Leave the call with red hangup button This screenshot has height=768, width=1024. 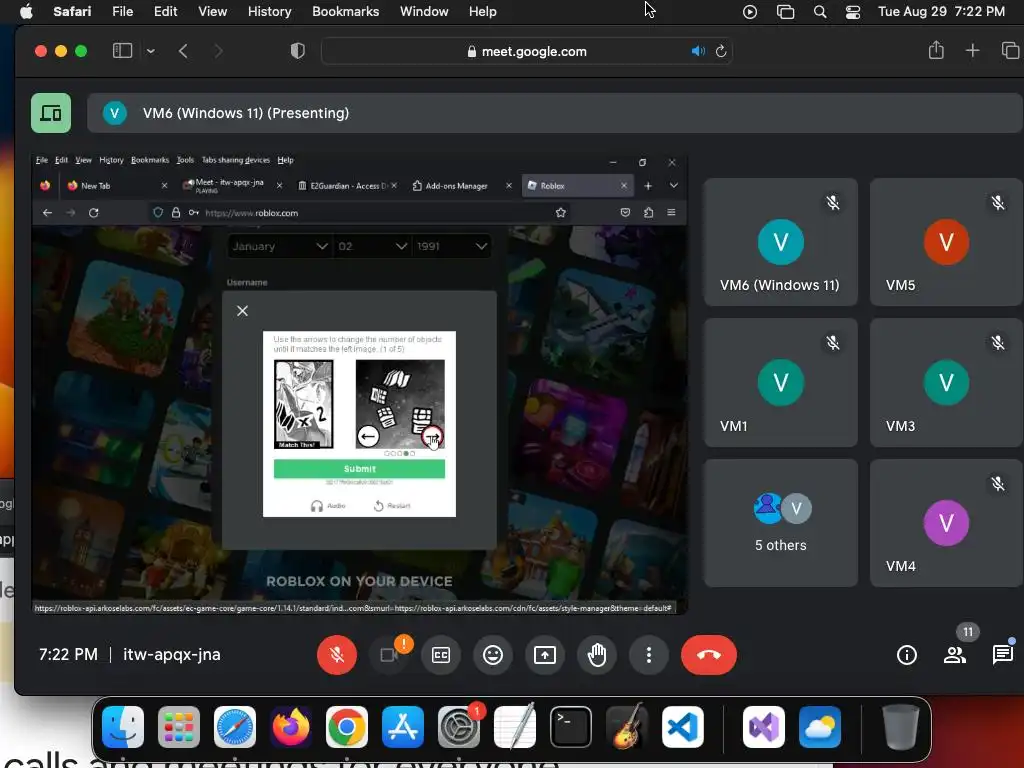click(709, 654)
